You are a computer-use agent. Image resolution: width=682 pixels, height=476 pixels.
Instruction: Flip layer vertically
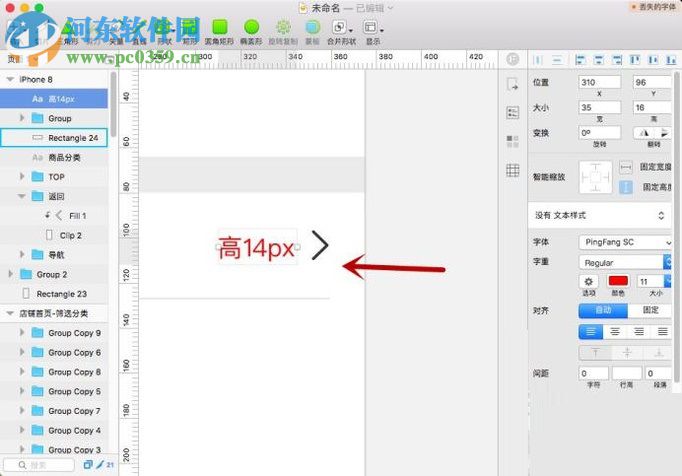664,133
